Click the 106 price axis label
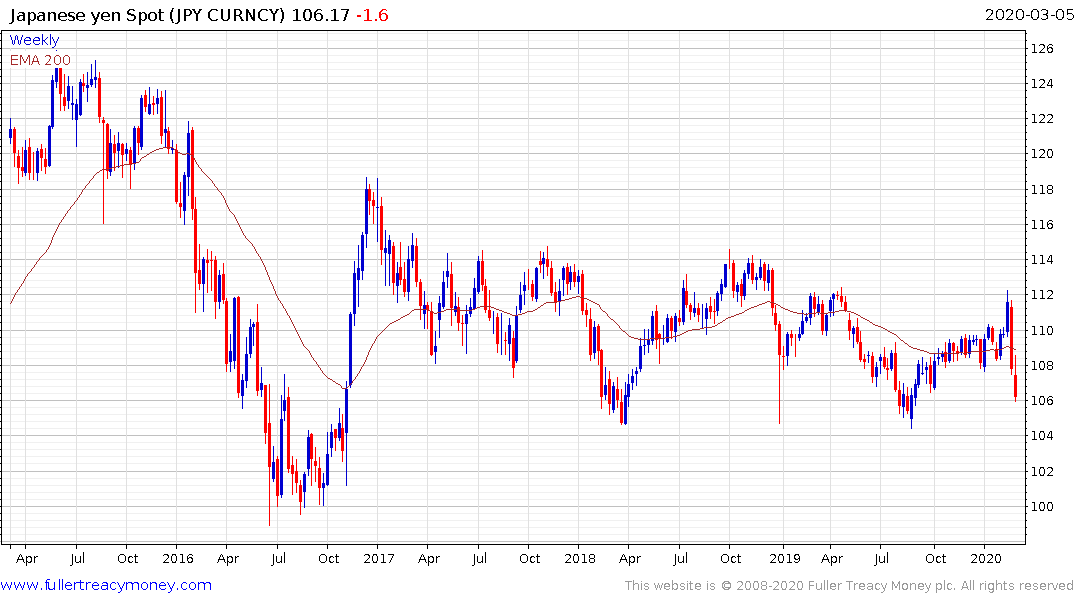The image size is (1075, 600). (x=1042, y=400)
